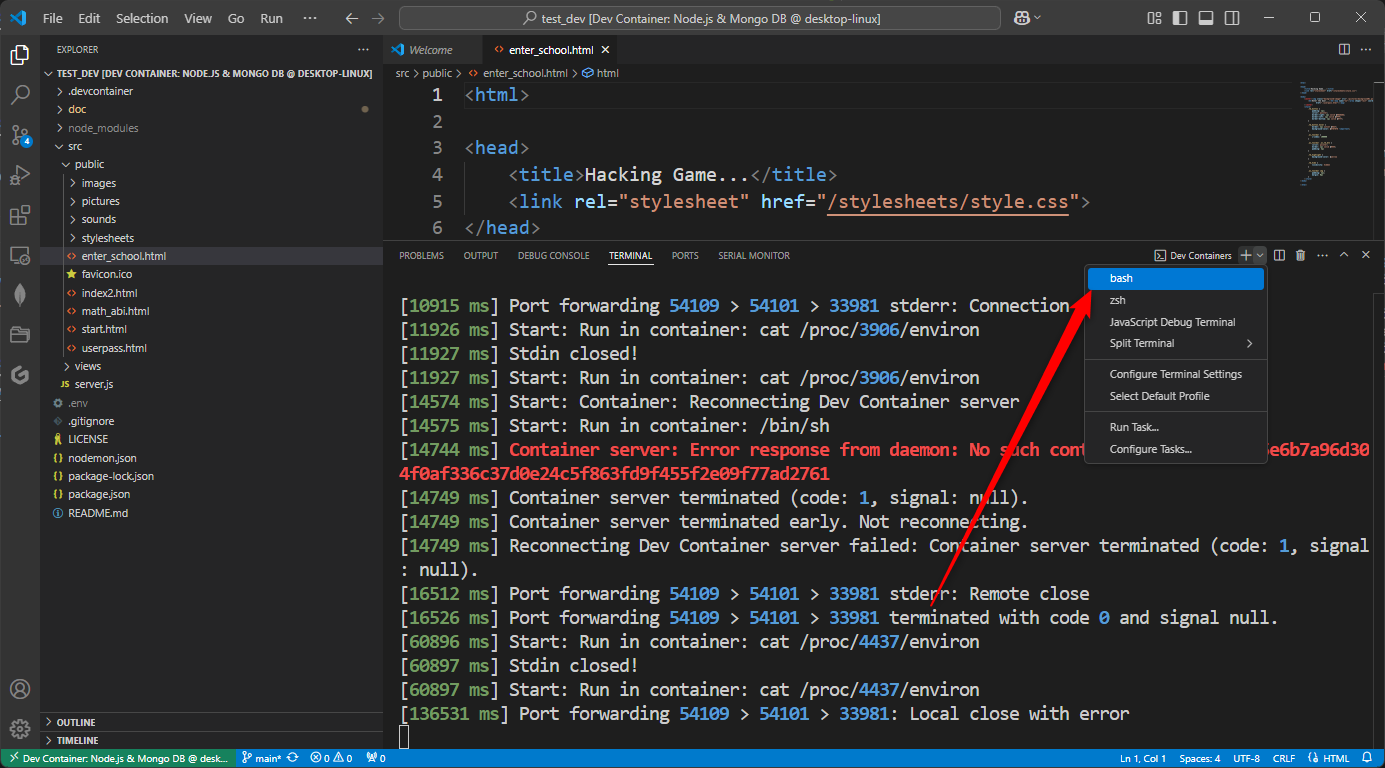Viewport: 1385px width, 768px height.
Task: Click main branch in status bar
Action: (x=262, y=758)
